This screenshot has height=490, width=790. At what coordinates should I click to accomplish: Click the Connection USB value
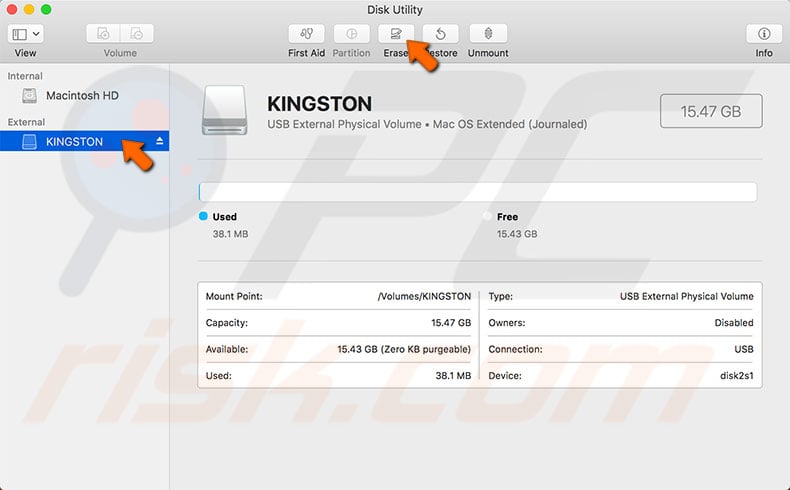point(744,349)
